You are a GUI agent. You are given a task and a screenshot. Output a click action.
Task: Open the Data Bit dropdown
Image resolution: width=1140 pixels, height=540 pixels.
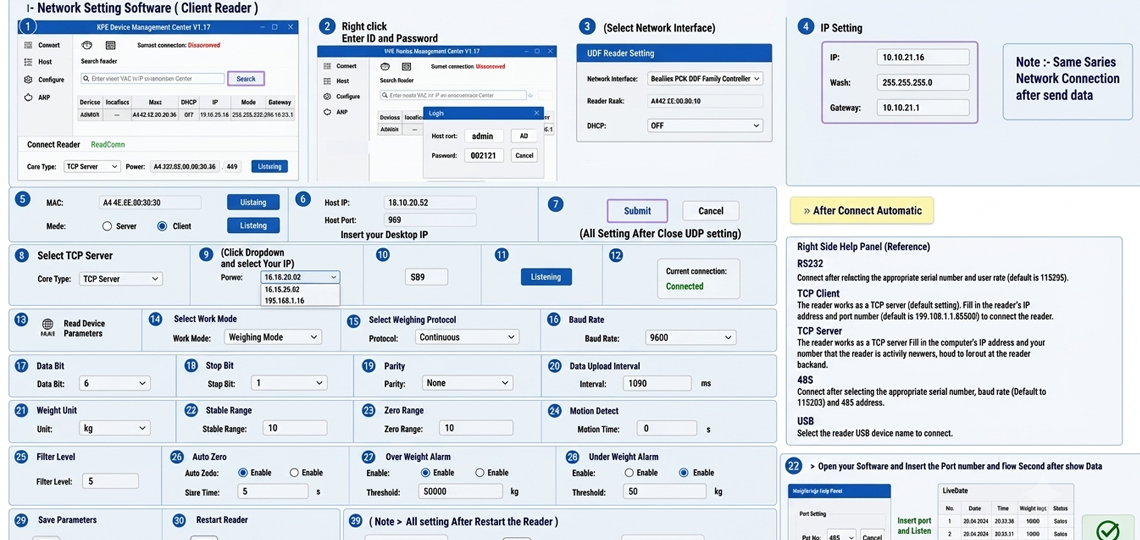pos(115,383)
